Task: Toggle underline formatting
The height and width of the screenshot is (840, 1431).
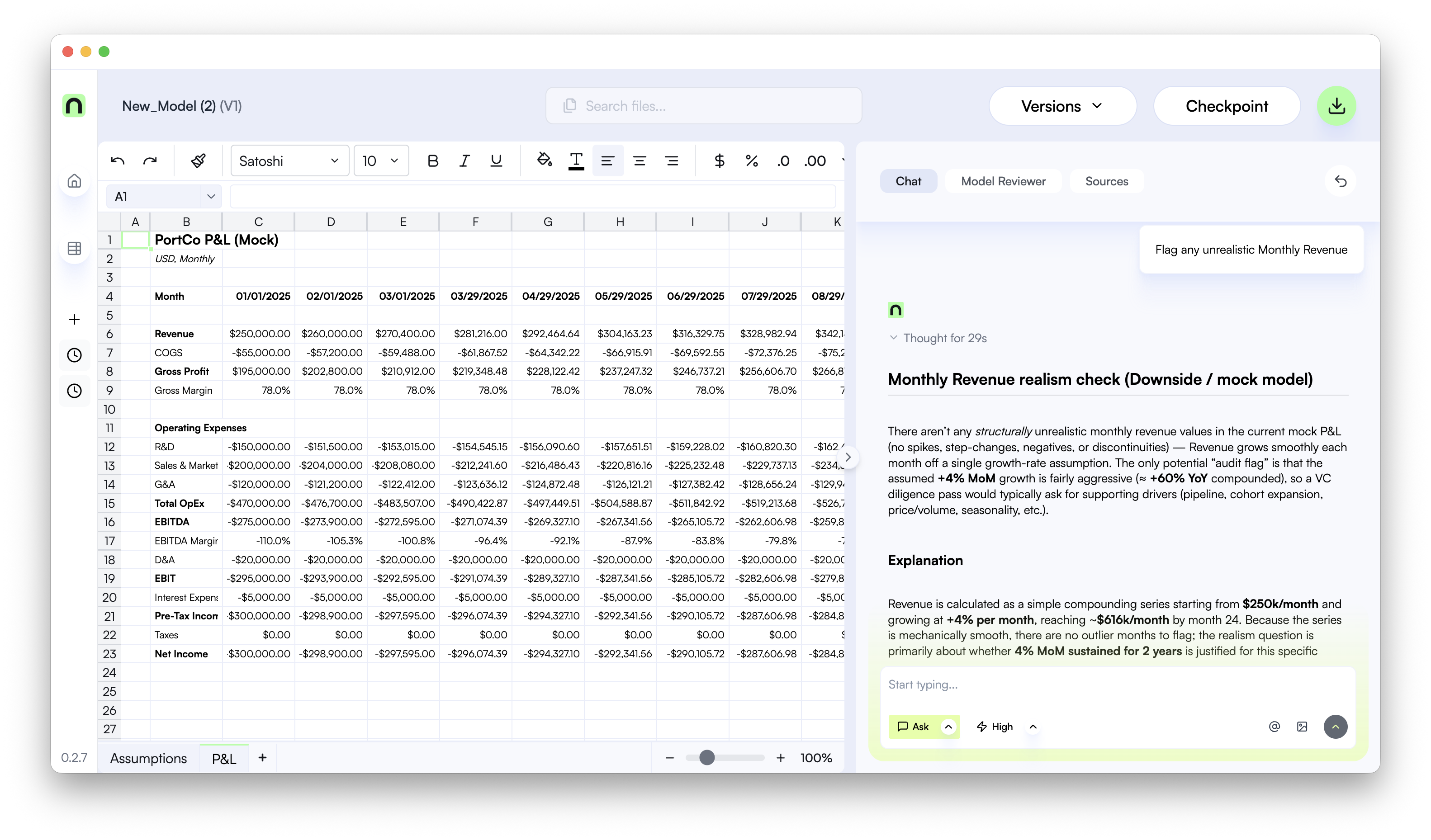Action: coord(496,161)
